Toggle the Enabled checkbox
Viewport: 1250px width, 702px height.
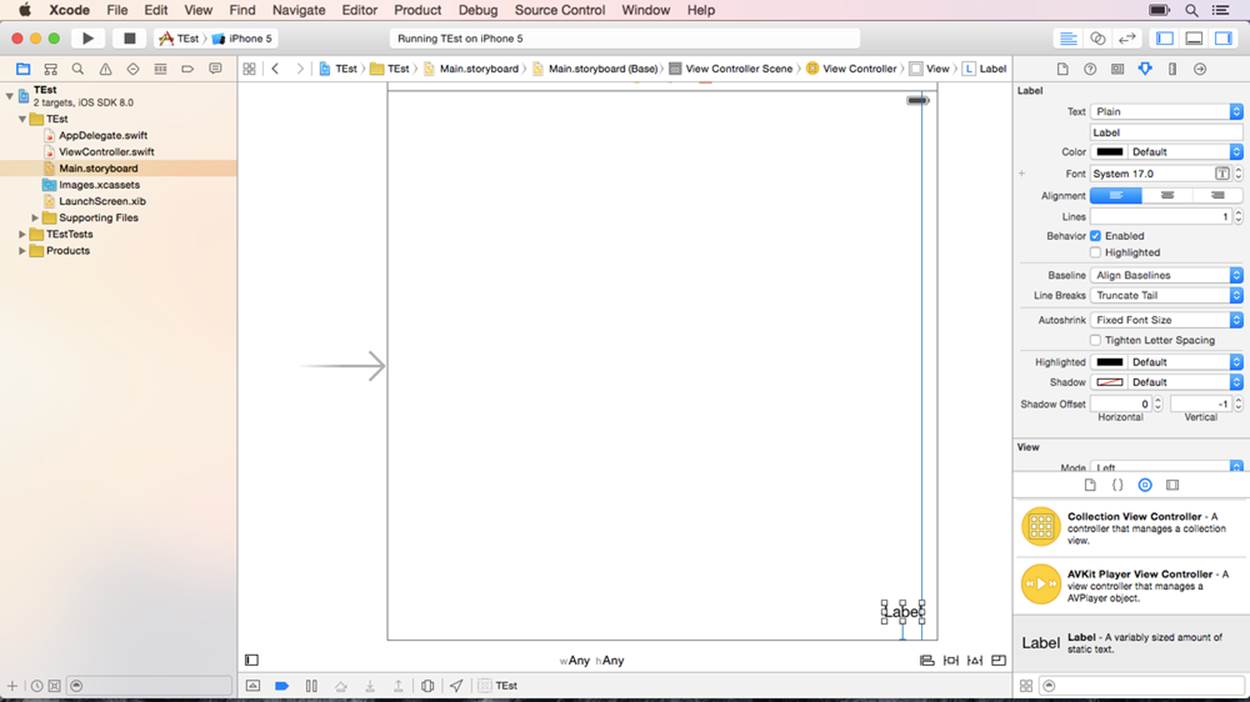tap(1095, 236)
